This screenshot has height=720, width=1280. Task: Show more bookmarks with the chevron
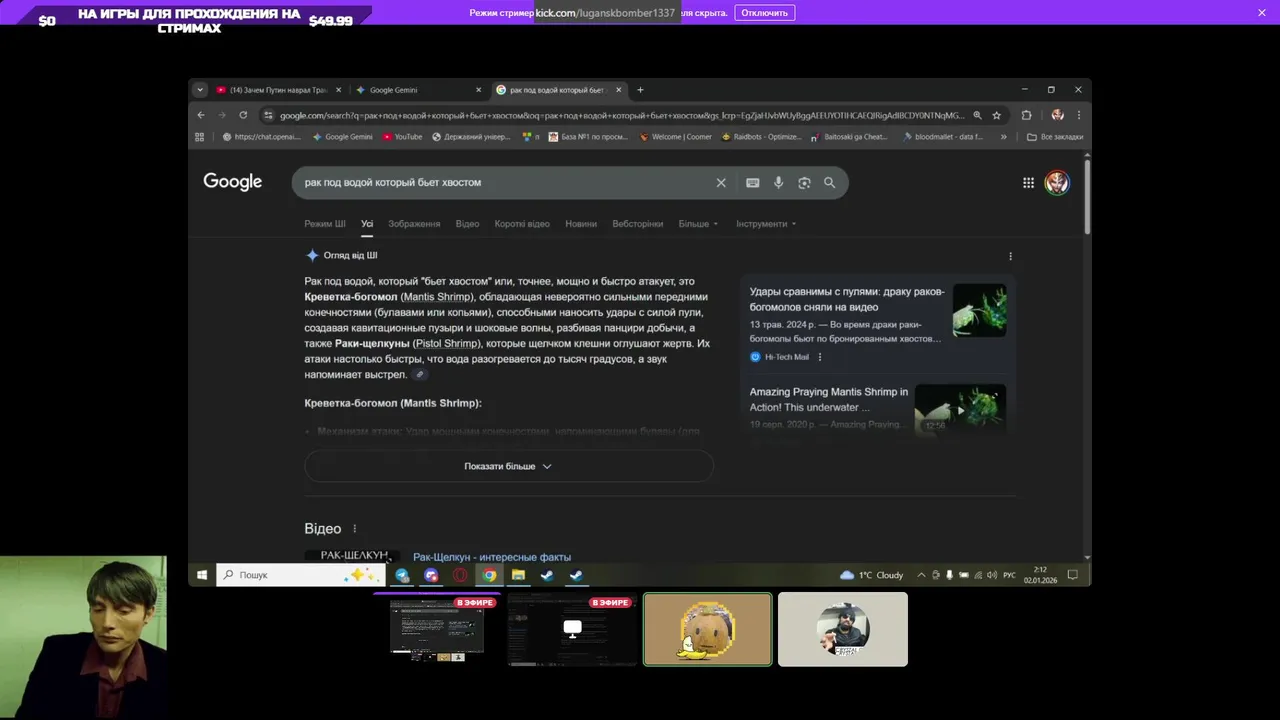click(x=1003, y=137)
